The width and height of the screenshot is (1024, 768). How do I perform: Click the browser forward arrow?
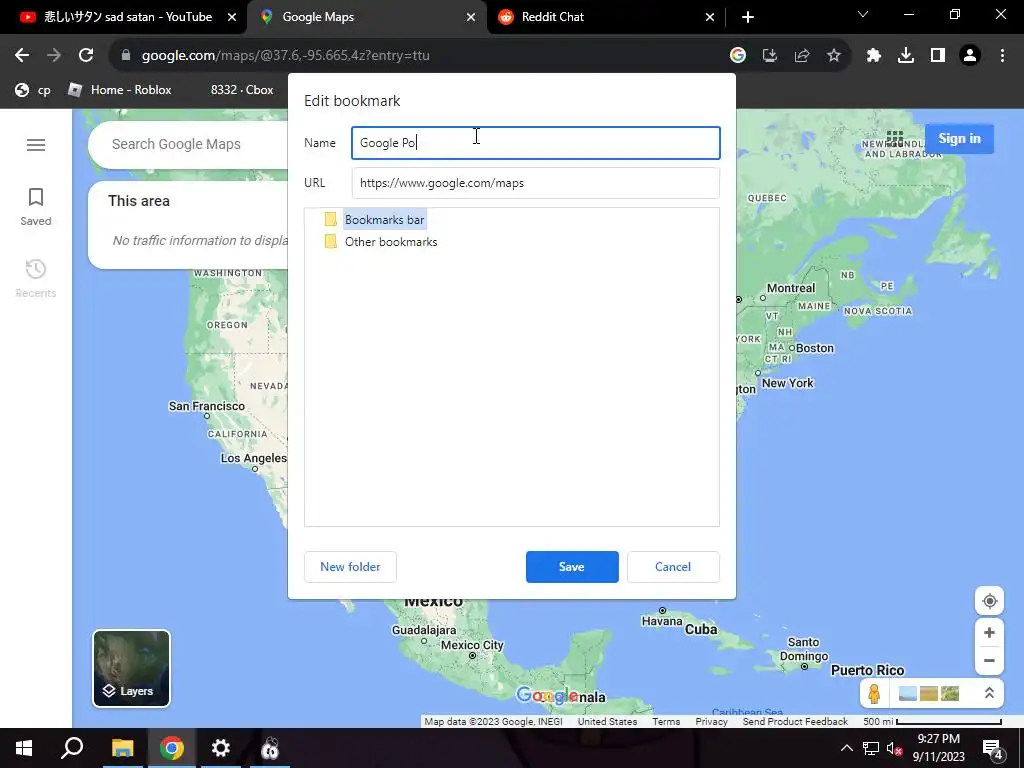54,56
